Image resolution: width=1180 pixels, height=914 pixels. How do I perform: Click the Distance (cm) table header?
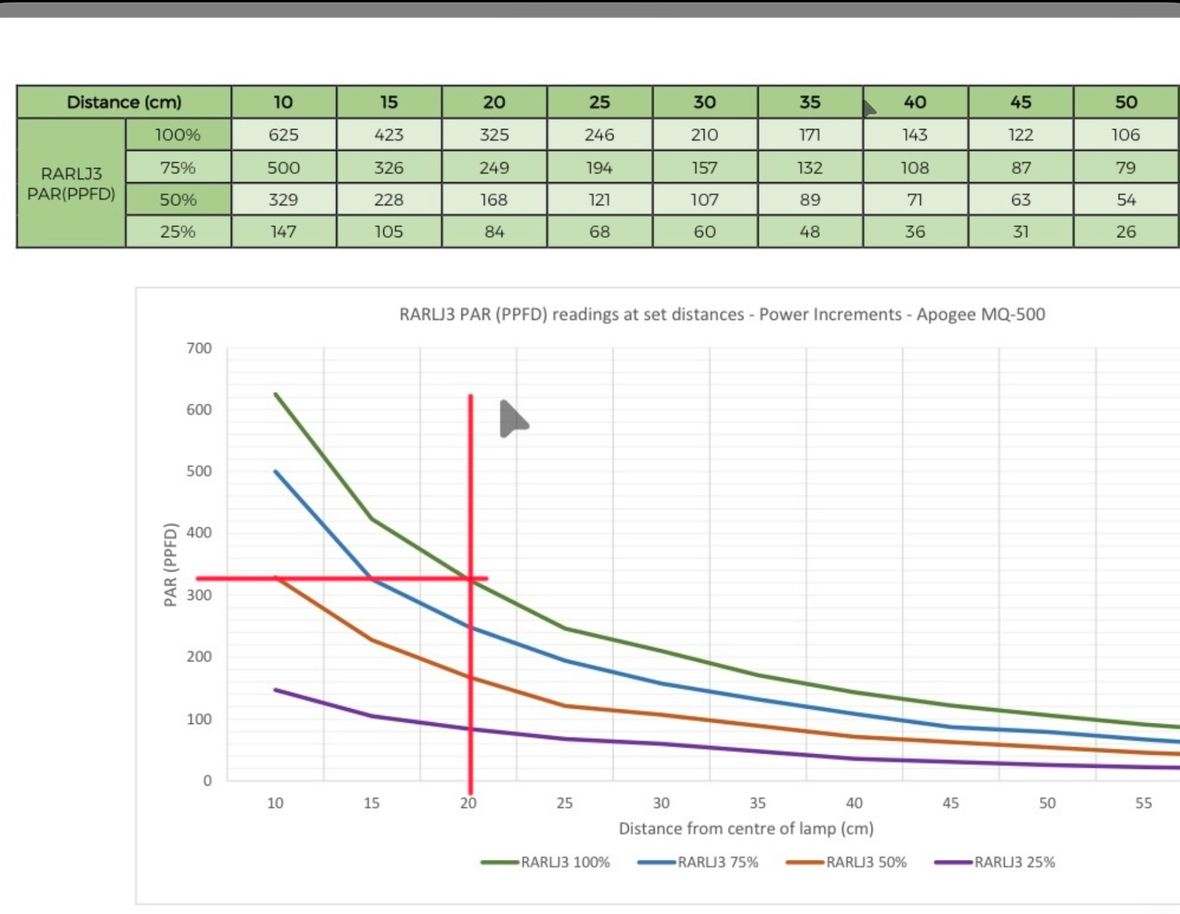point(124,102)
